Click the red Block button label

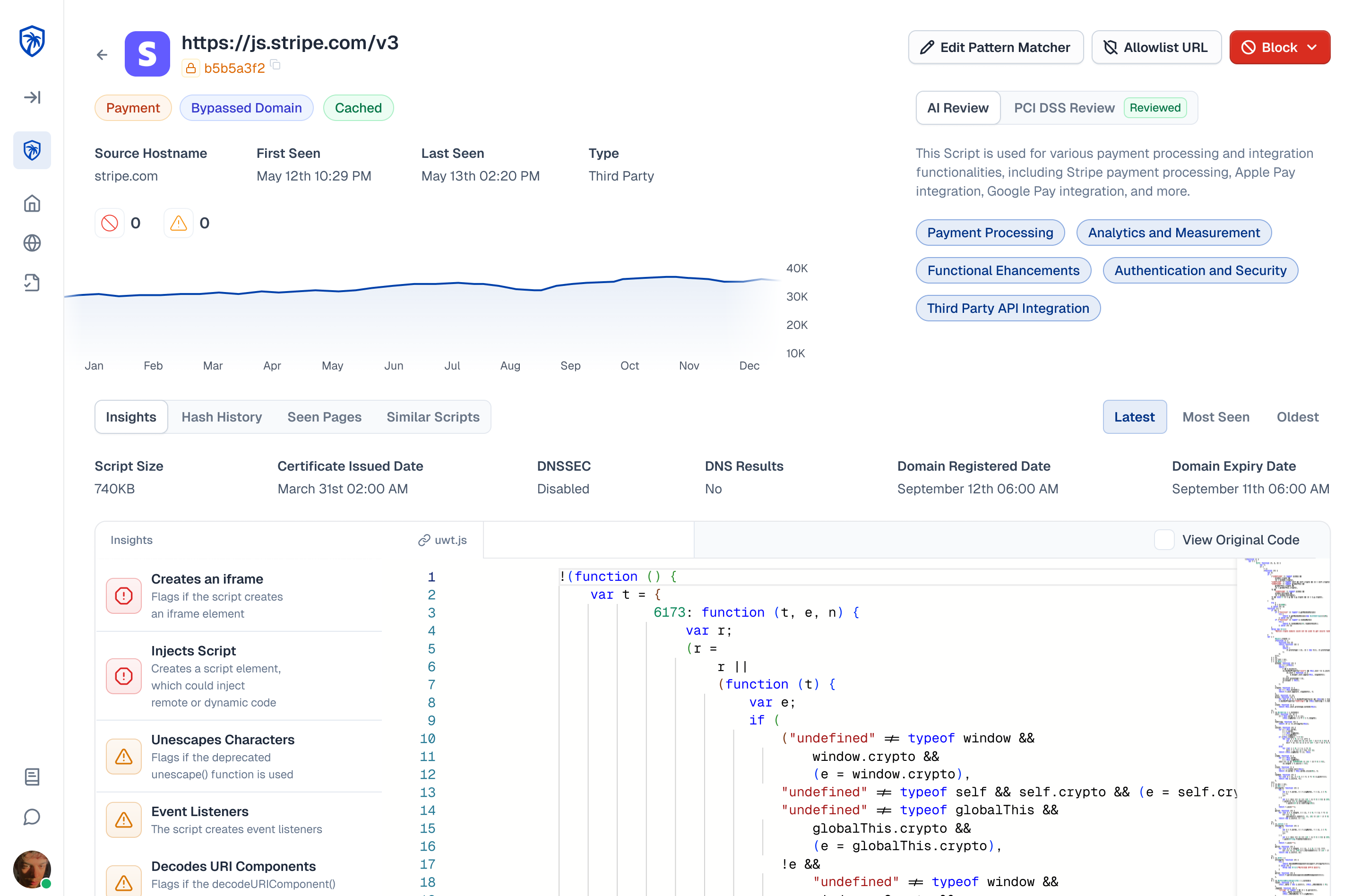[1280, 47]
